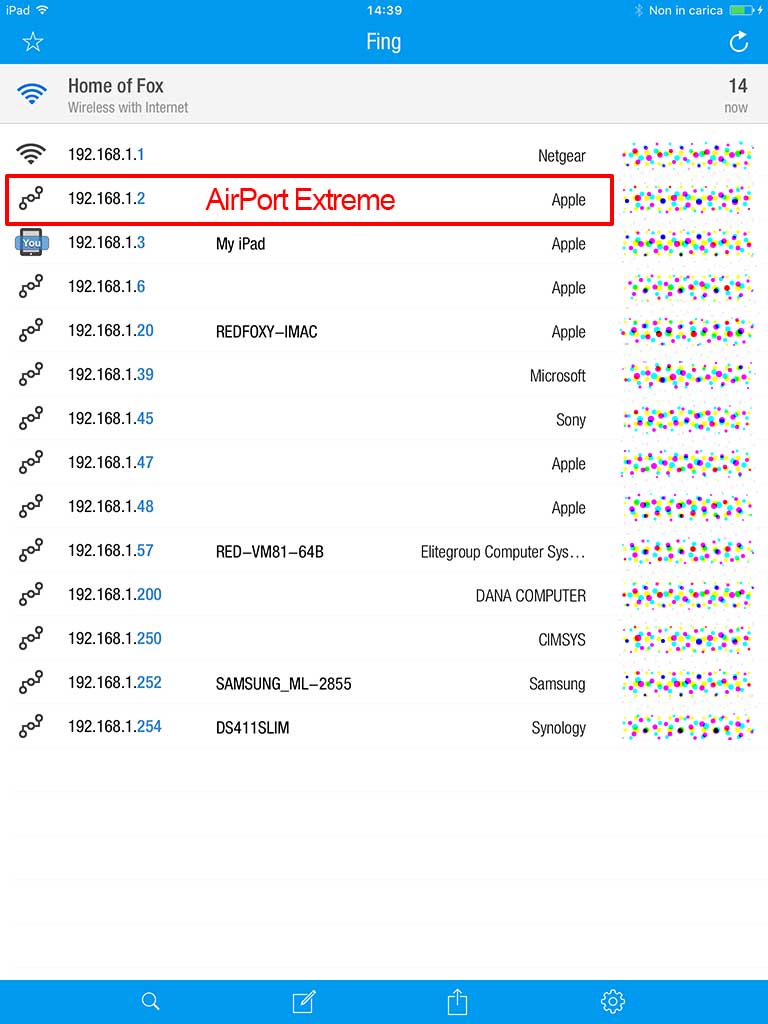Image resolution: width=768 pixels, height=1024 pixels.
Task: Tap the node icon for 192.168.1.250
Action: coord(31,638)
